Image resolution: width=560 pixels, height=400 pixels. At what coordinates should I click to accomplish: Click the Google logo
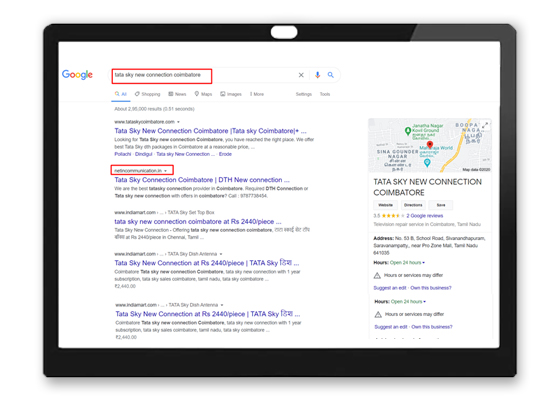77,74
